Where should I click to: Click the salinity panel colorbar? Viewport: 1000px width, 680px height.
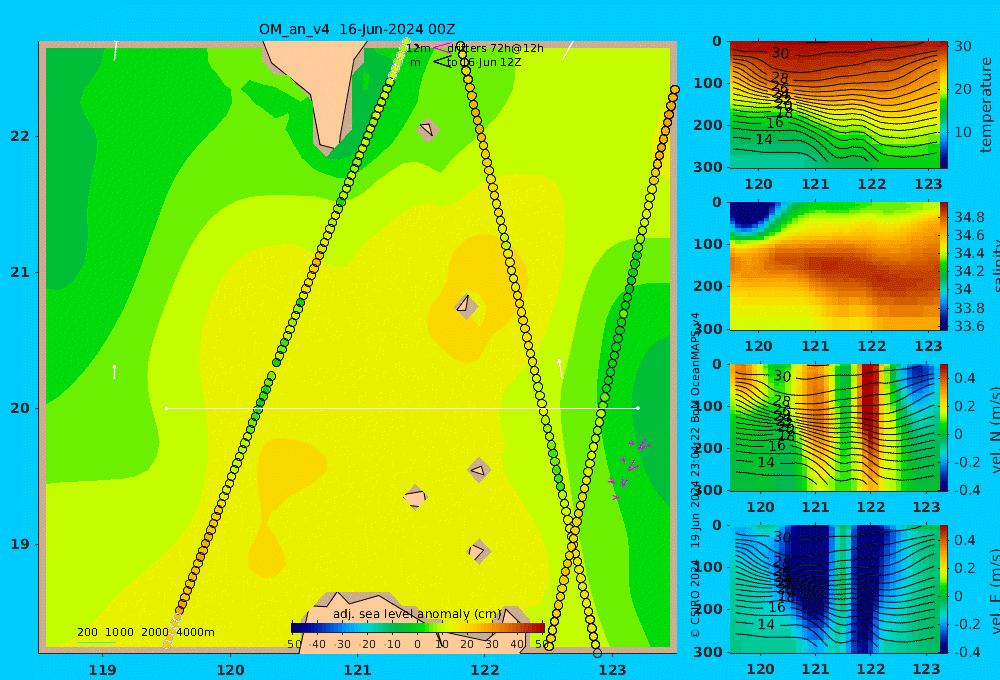[x=944, y=266]
